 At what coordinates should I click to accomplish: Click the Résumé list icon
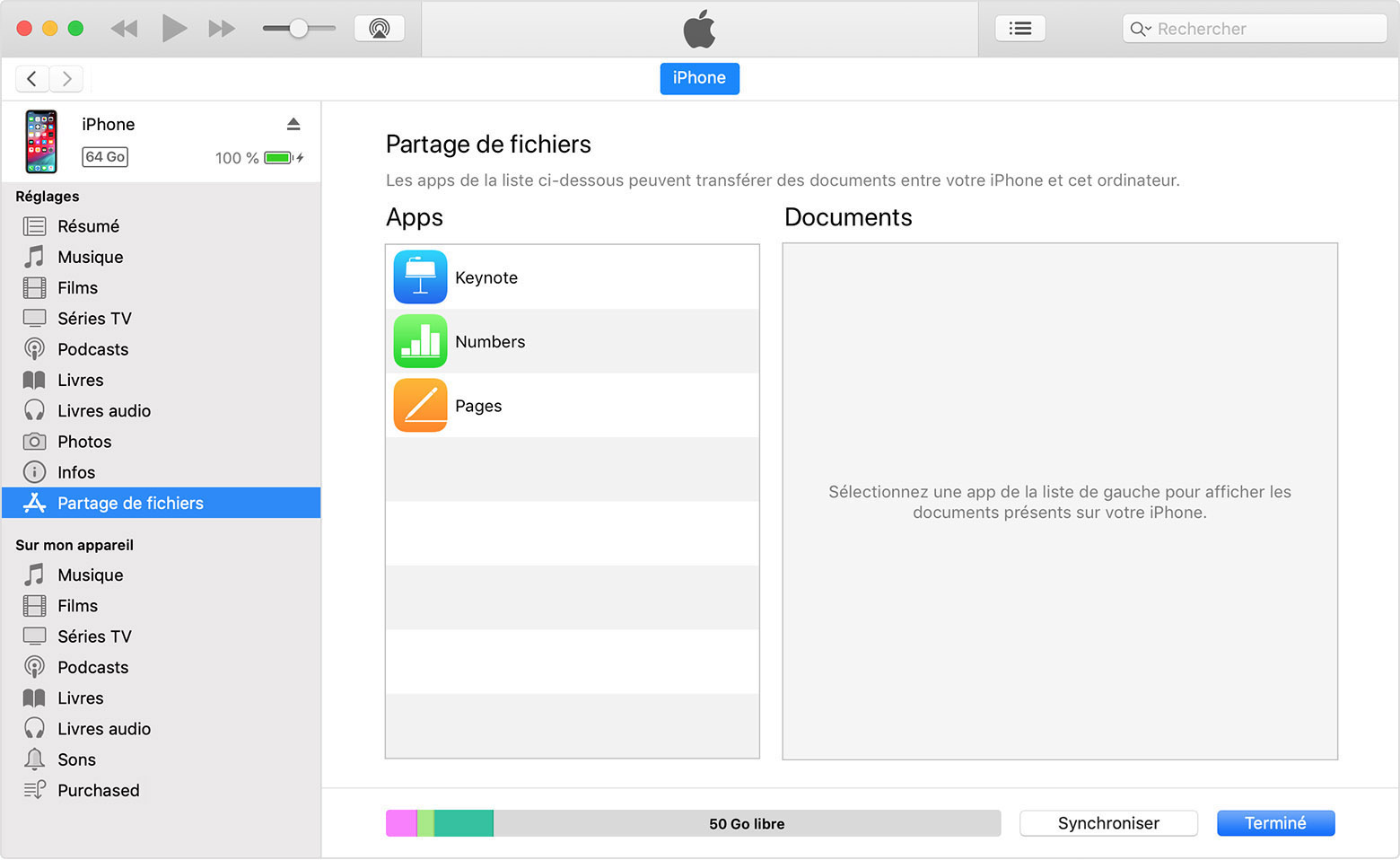click(34, 226)
